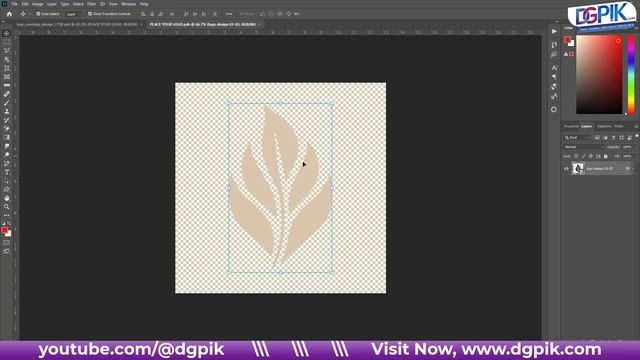Viewport: 640px width, 360px height.
Task: Click the logo design layer thumbnail
Action: coord(578,168)
